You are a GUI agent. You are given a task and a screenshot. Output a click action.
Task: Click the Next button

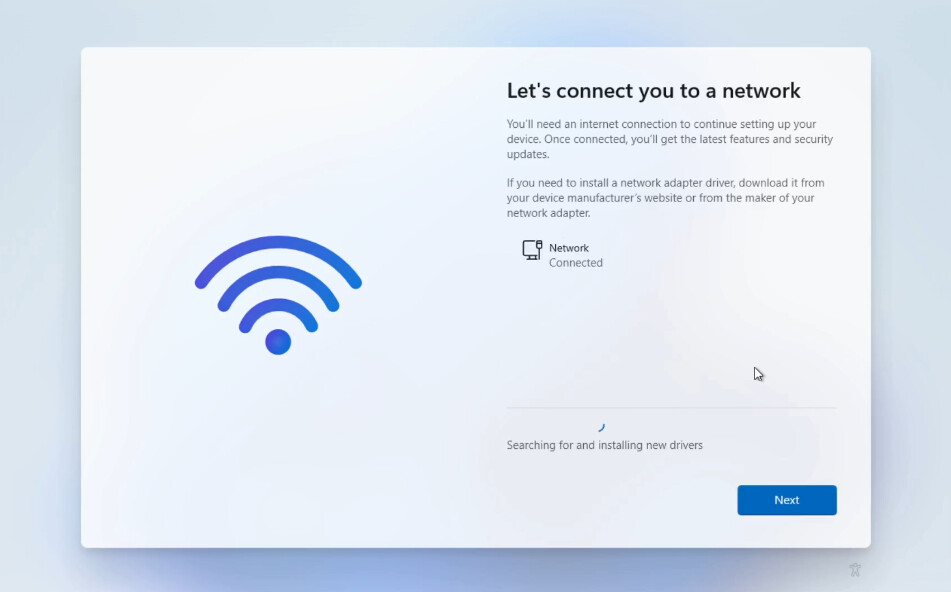coord(787,500)
